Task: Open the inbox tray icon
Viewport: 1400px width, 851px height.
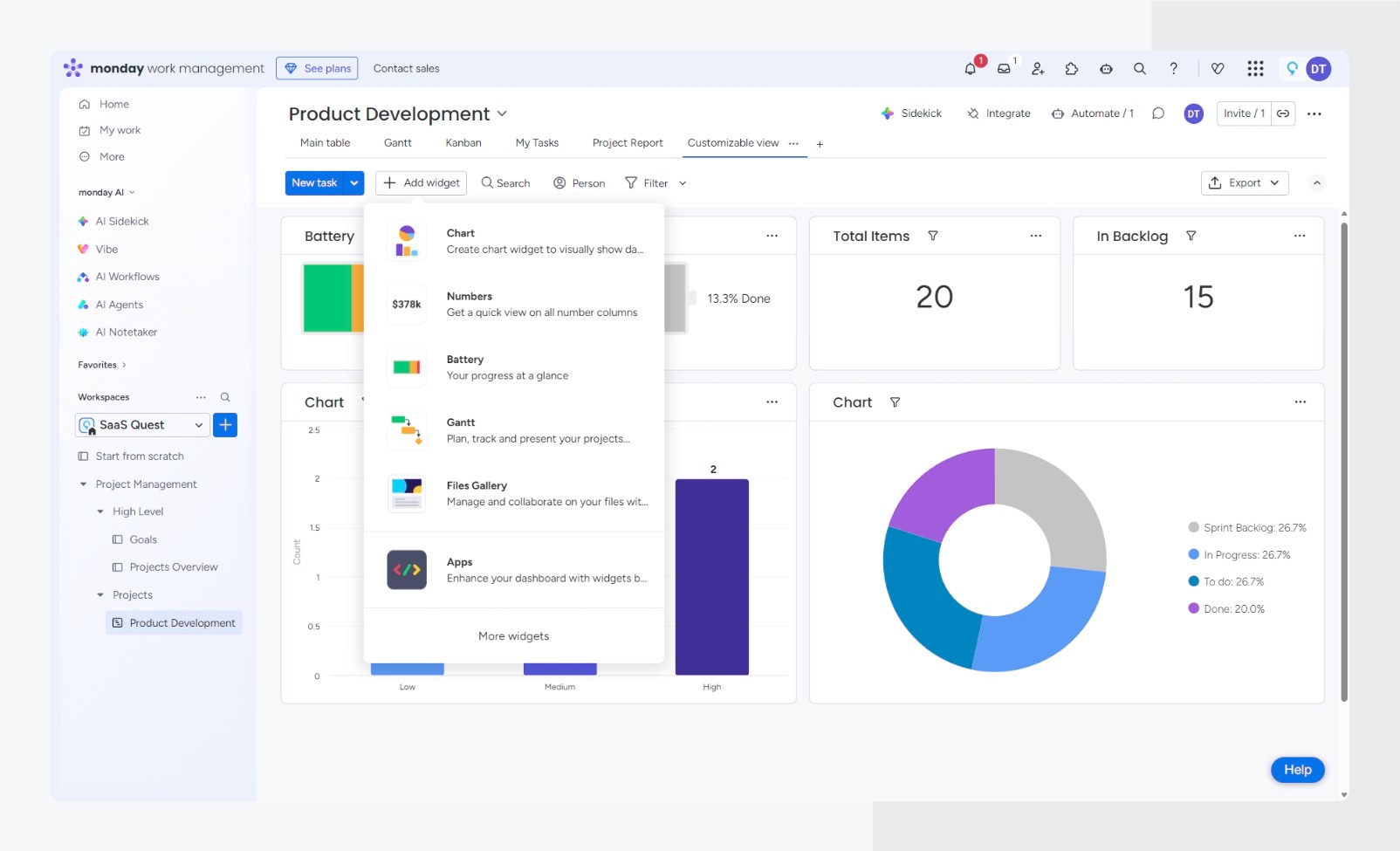Action: 1005,68
